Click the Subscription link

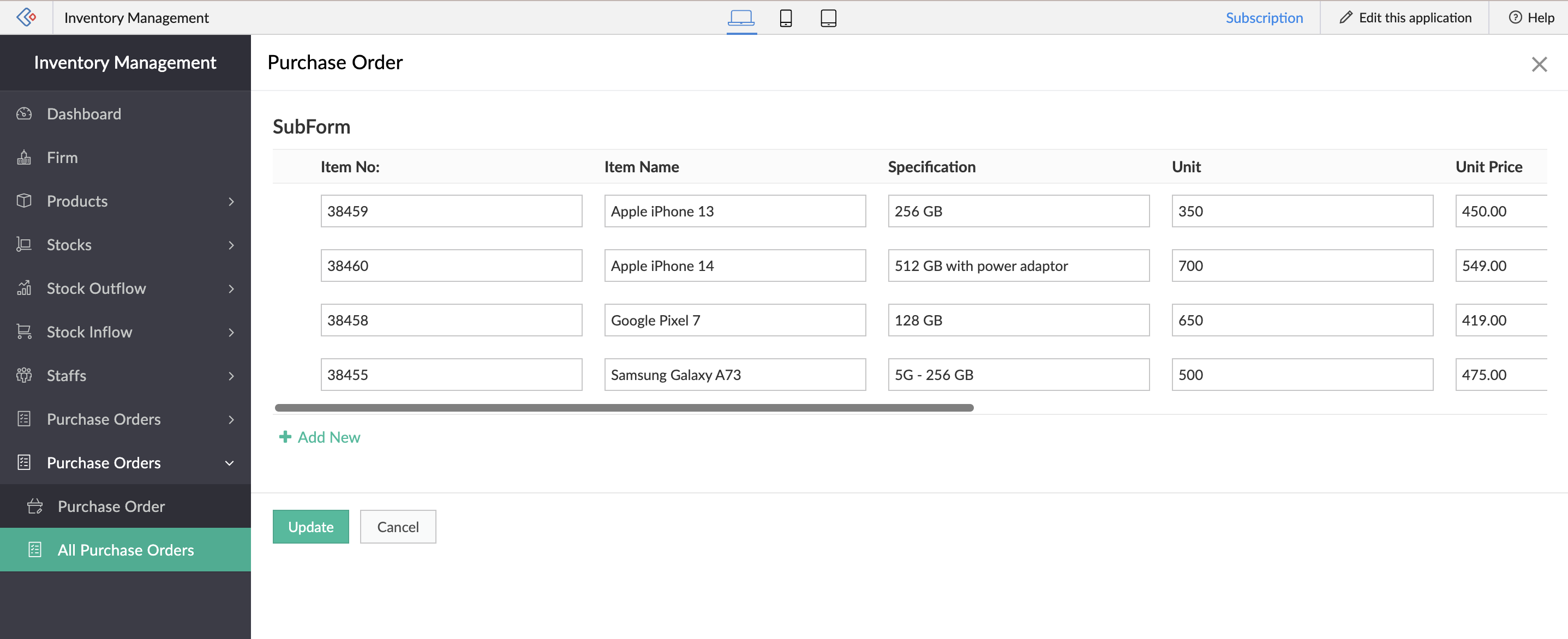tap(1264, 17)
